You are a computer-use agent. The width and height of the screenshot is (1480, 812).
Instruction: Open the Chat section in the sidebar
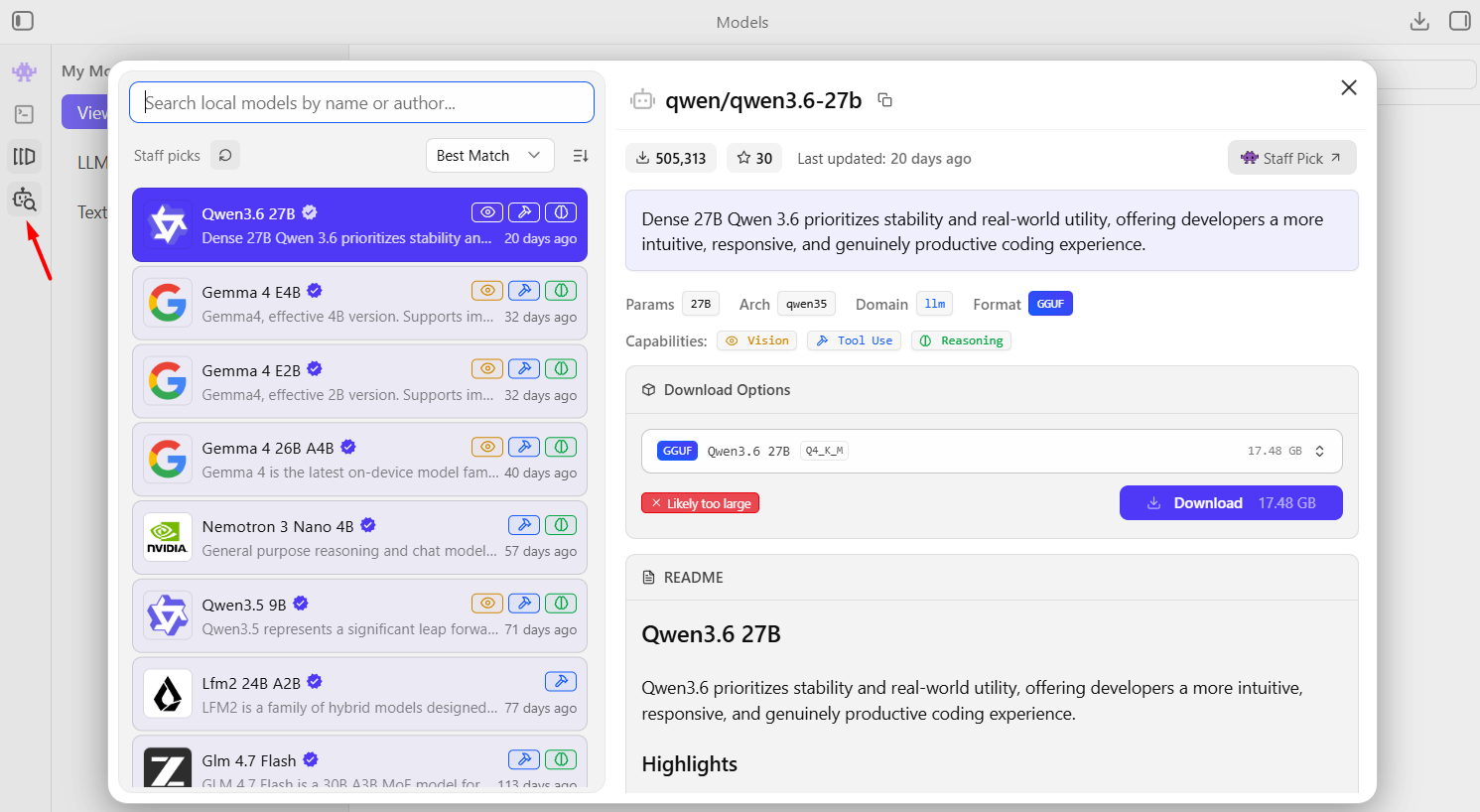click(x=25, y=72)
